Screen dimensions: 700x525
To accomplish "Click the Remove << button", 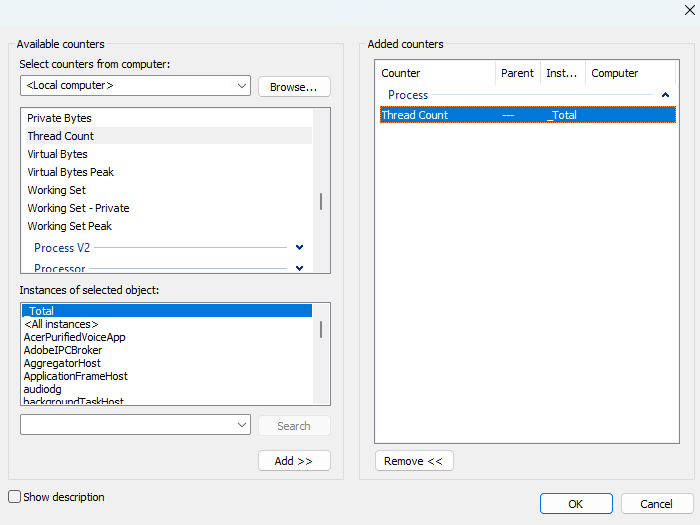I will pyautogui.click(x=414, y=461).
